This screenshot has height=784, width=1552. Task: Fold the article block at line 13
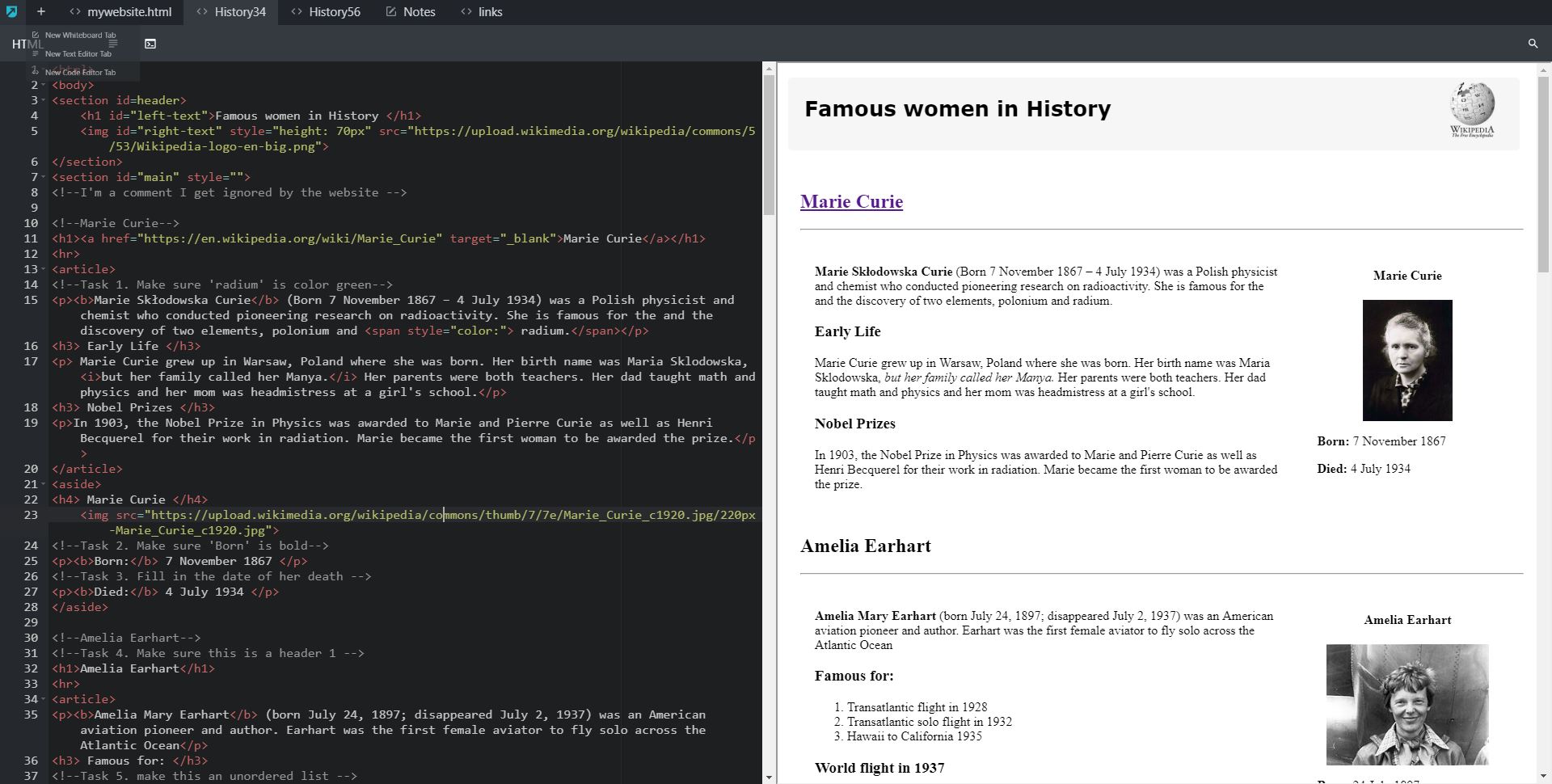pos(43,269)
